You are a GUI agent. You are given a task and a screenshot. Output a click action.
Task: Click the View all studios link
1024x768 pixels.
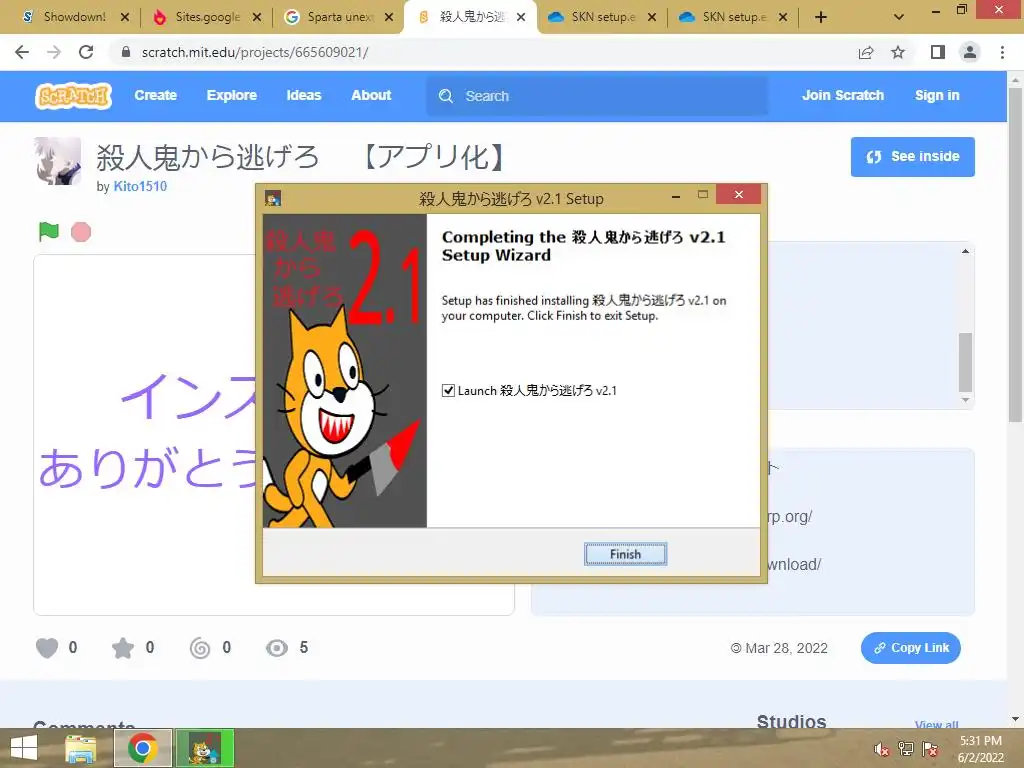click(936, 725)
